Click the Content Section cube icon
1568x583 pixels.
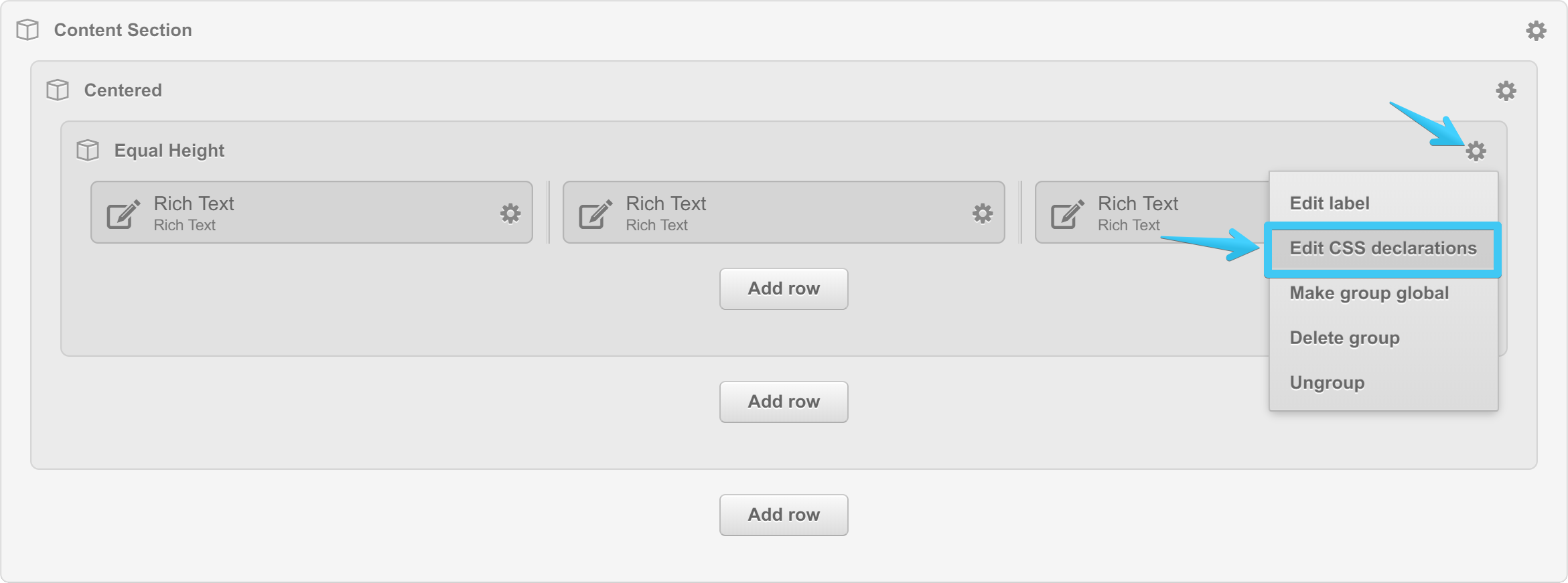[27, 30]
